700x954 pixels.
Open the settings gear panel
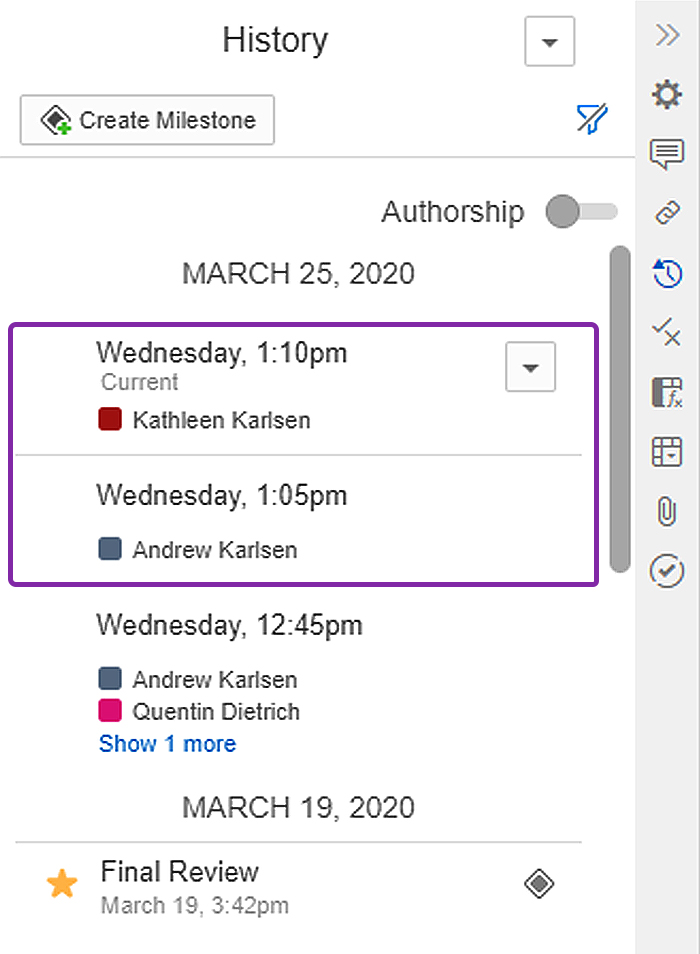pos(667,94)
